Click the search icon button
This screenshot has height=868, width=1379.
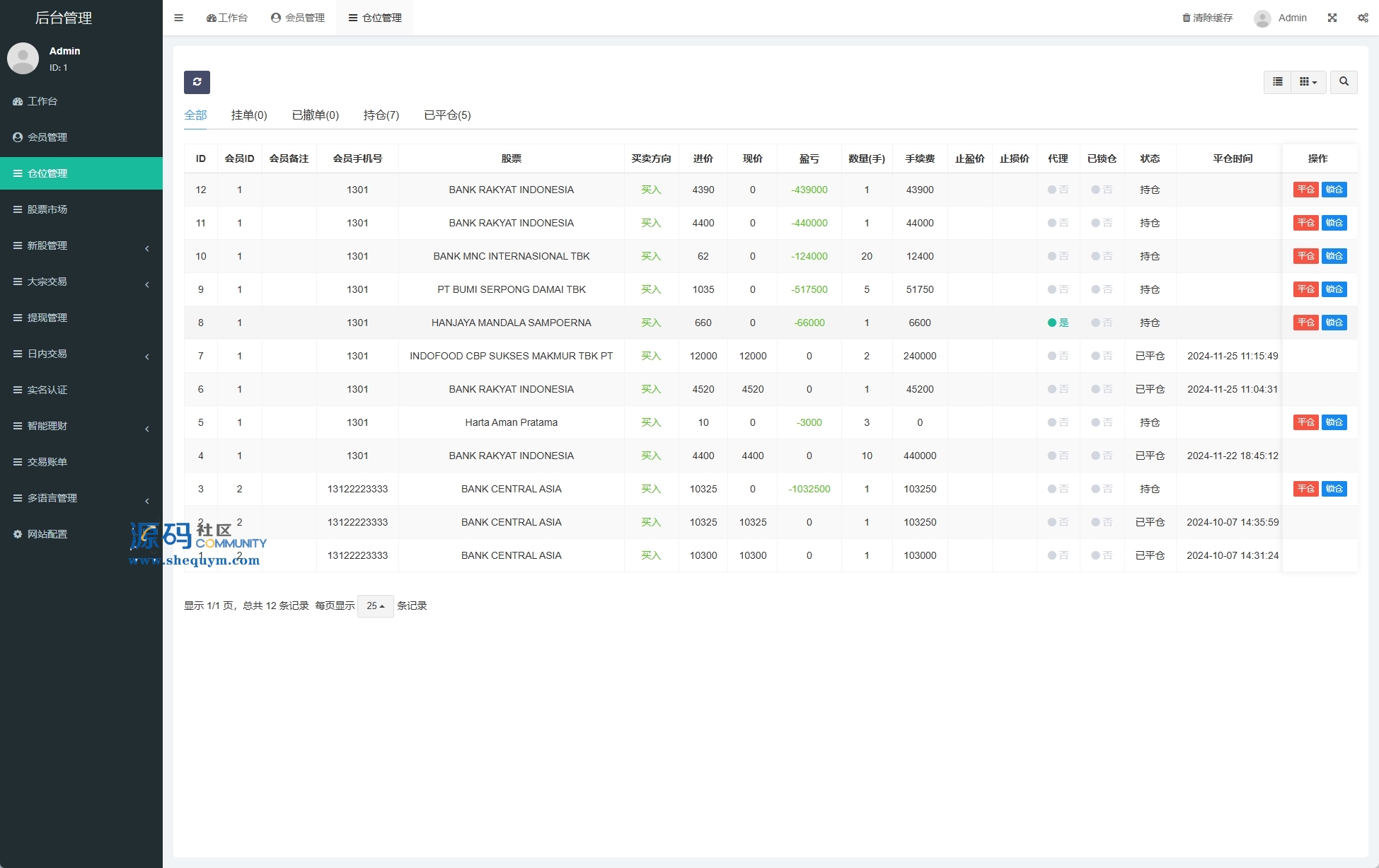pyautogui.click(x=1344, y=82)
